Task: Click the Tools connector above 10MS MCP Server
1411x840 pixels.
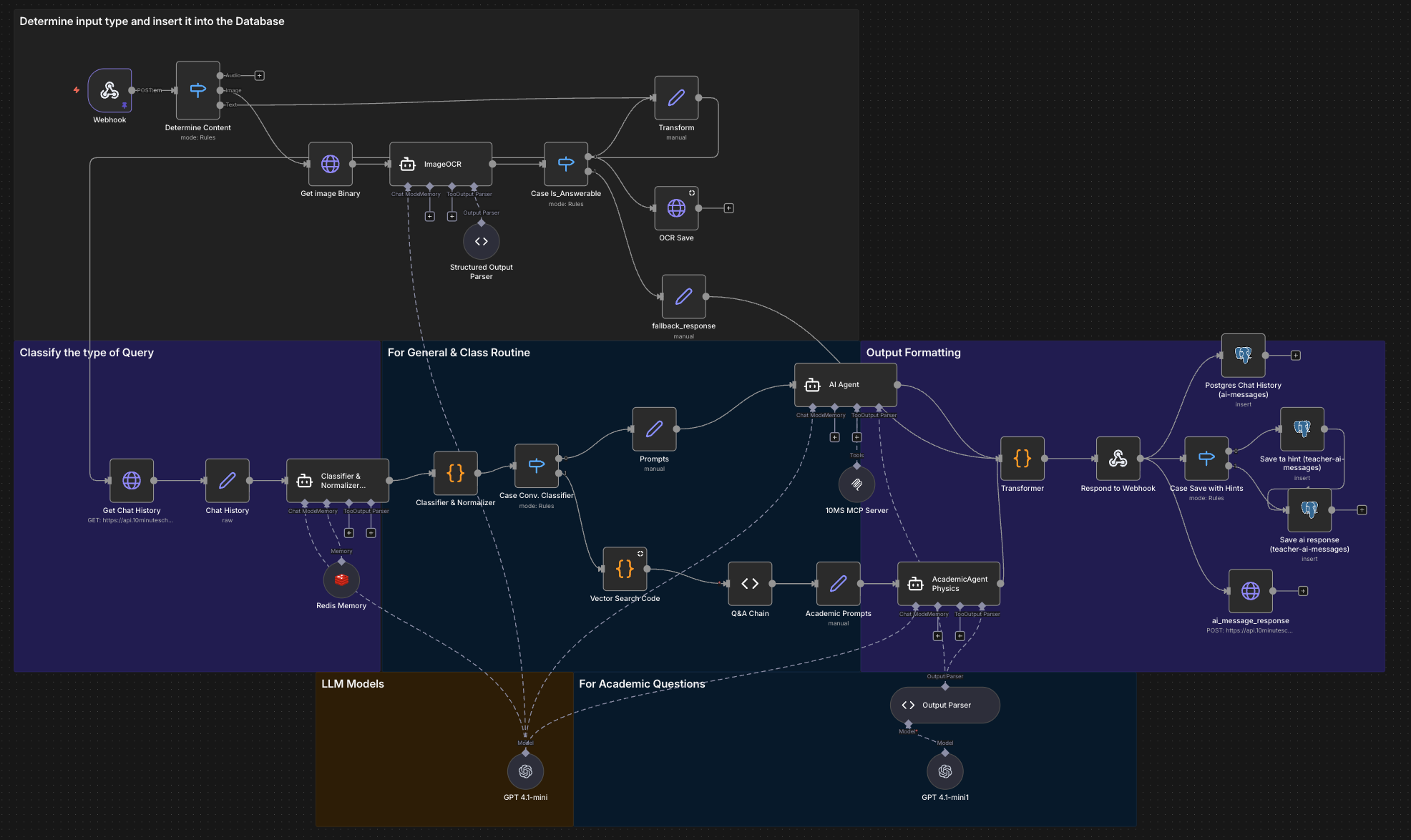Action: tap(856, 465)
